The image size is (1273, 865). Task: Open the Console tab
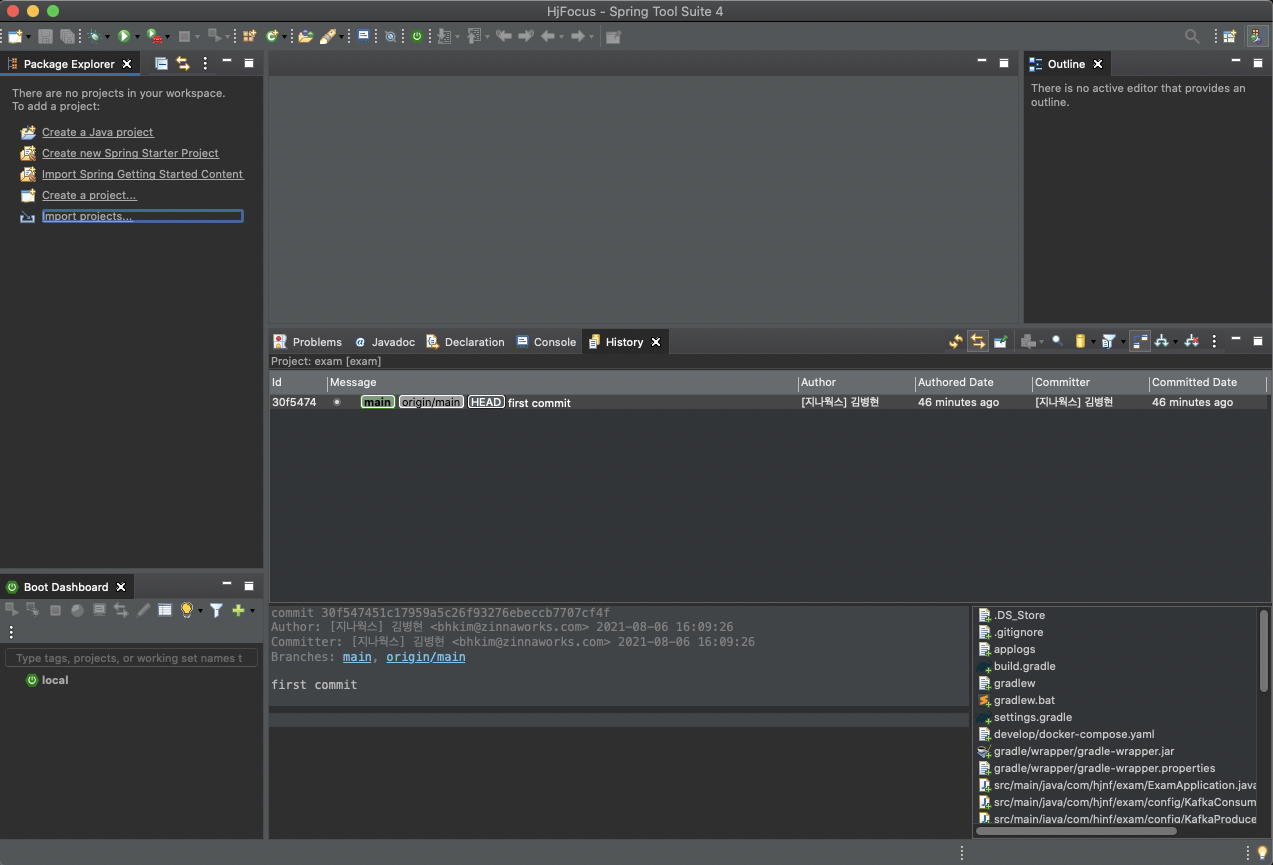546,342
